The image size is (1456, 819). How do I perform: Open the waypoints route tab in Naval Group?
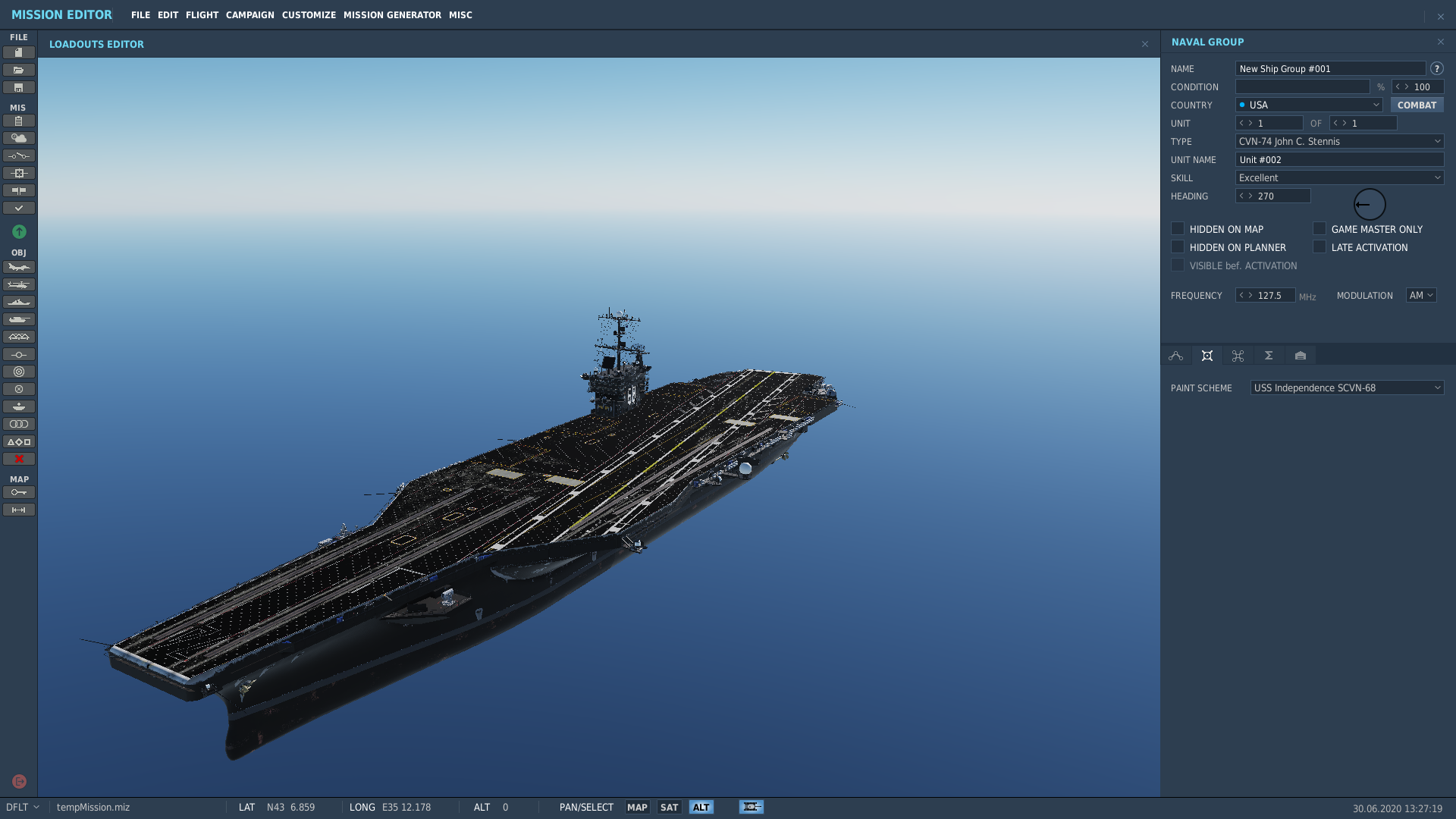[x=1176, y=355]
